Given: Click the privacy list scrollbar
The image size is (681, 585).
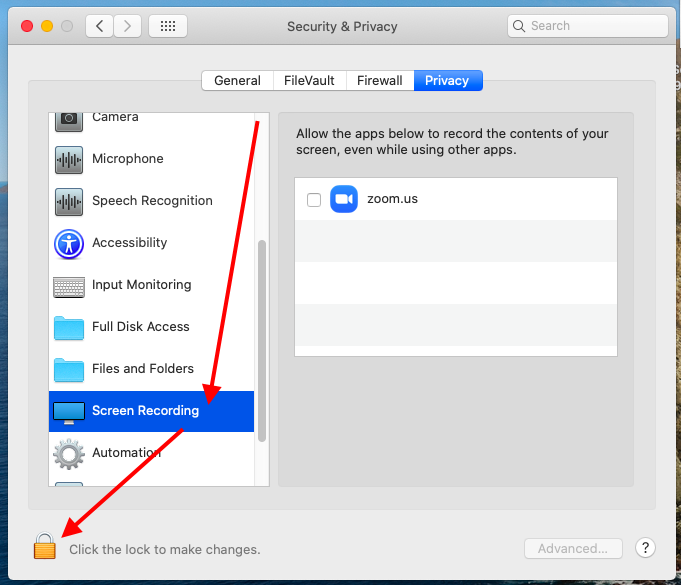Looking at the screenshot, I should tap(262, 340).
